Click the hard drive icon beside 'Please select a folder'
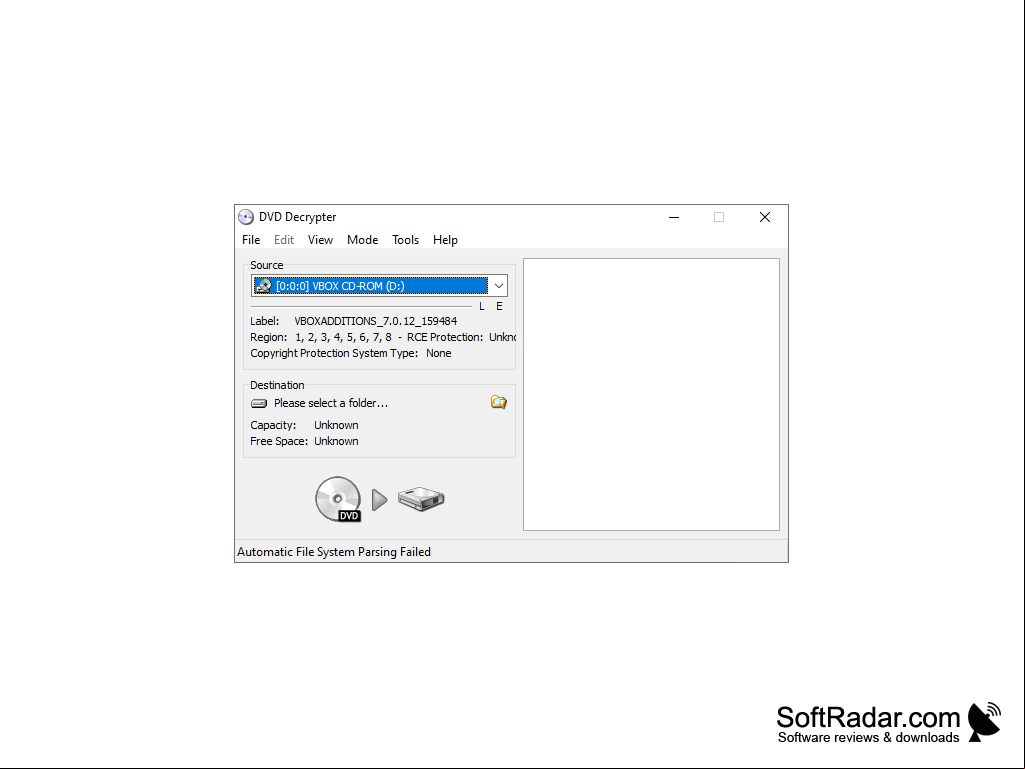 point(259,403)
